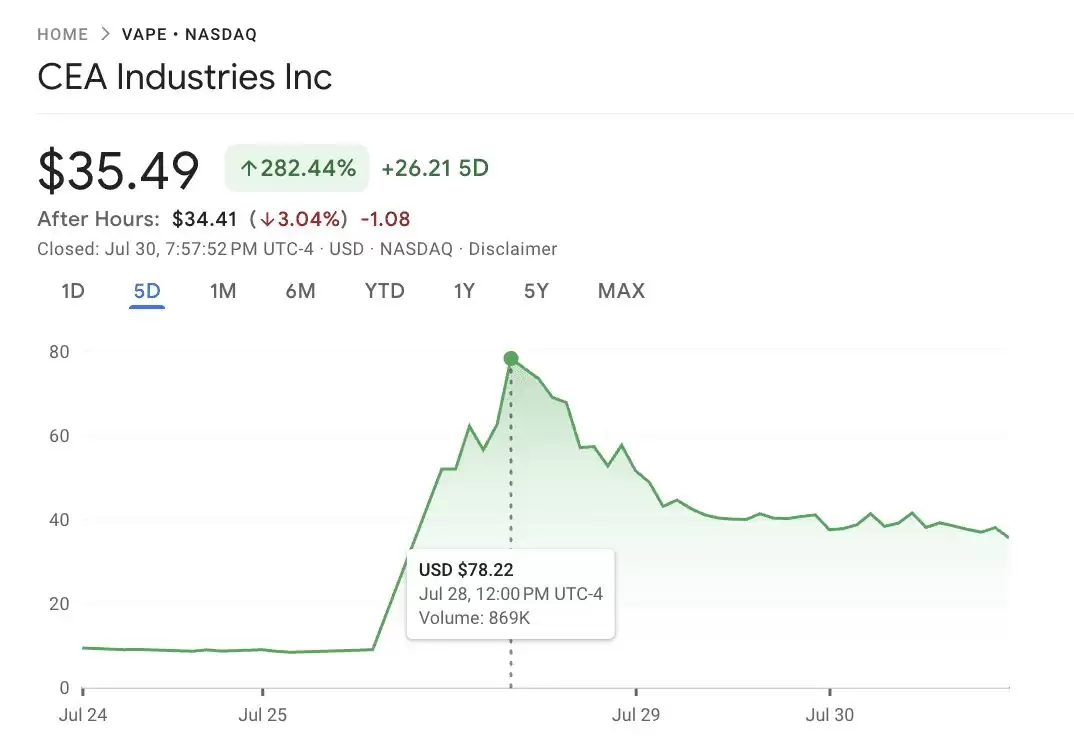Click the breadcrumb chevron arrow

click(x=105, y=34)
